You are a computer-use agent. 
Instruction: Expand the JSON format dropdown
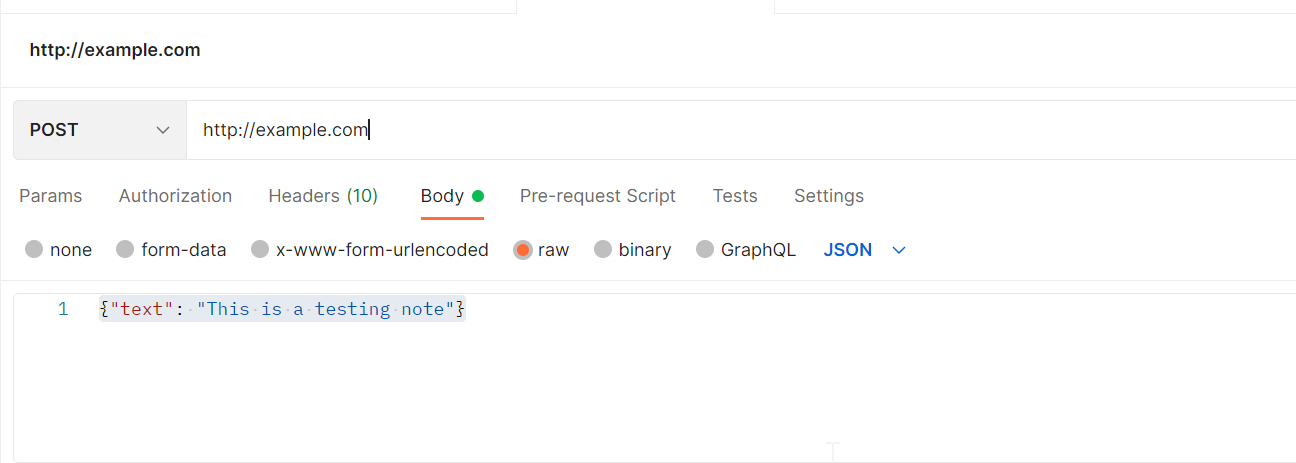(x=864, y=250)
